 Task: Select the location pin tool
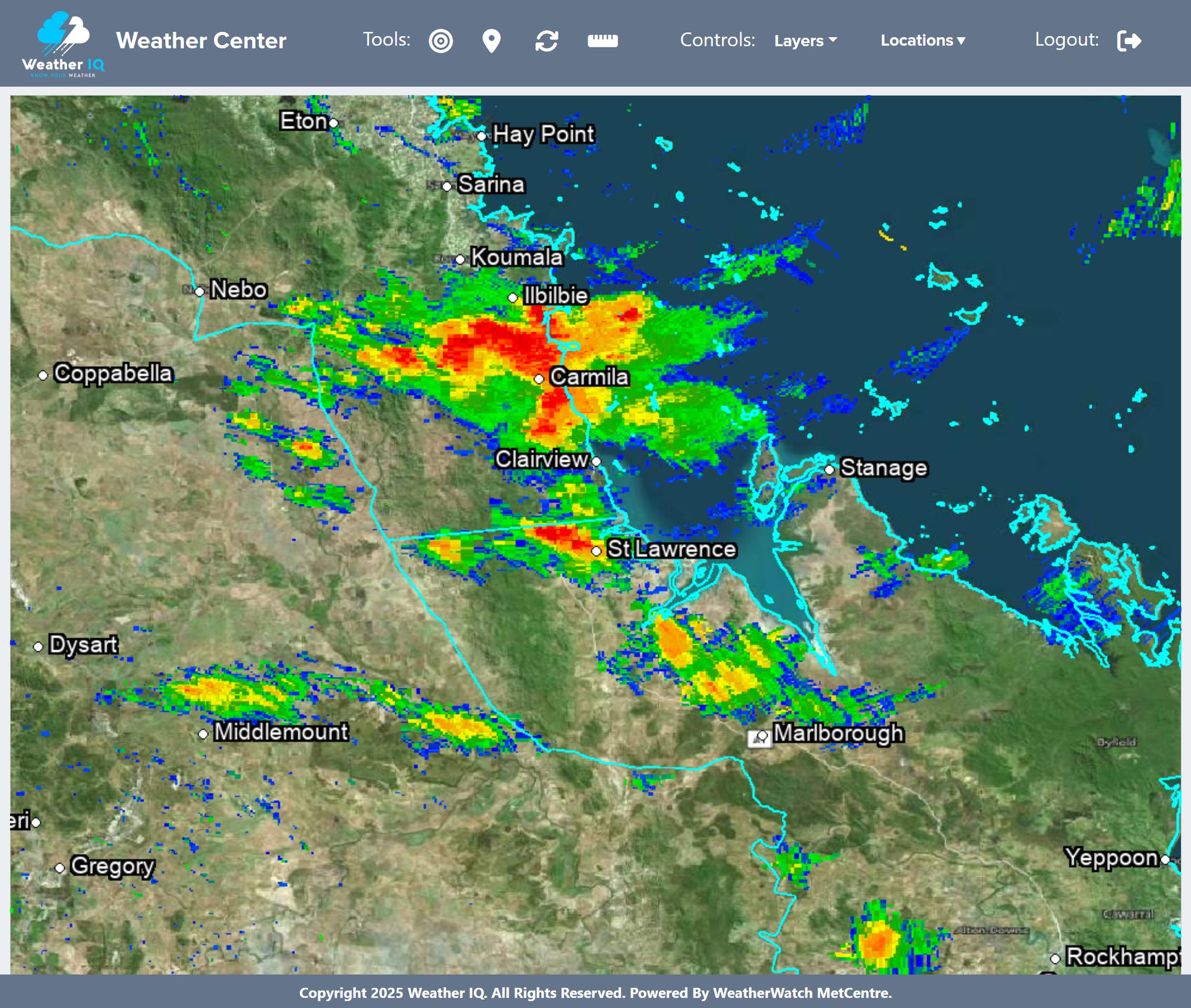tap(491, 41)
